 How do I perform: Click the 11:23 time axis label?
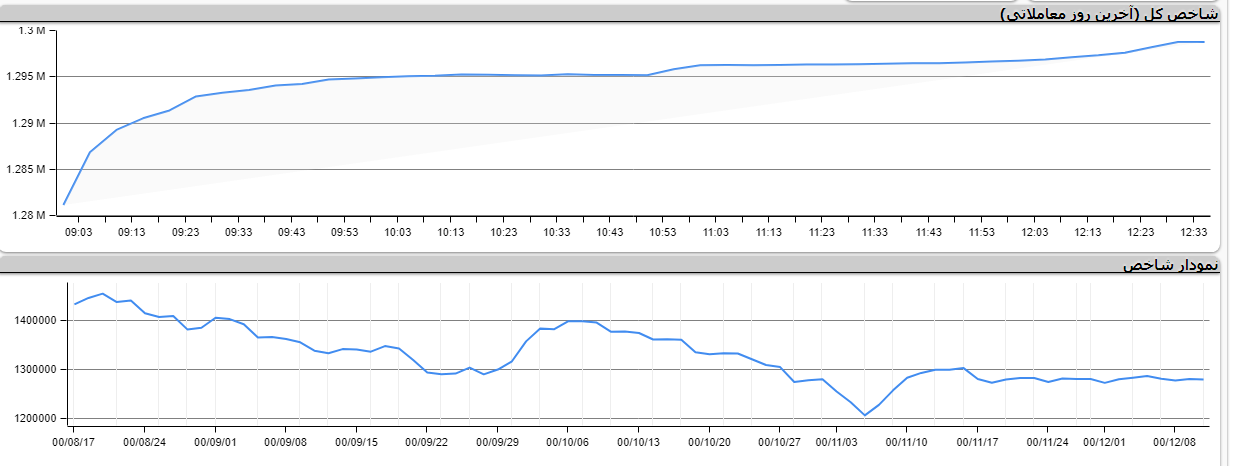822,232
